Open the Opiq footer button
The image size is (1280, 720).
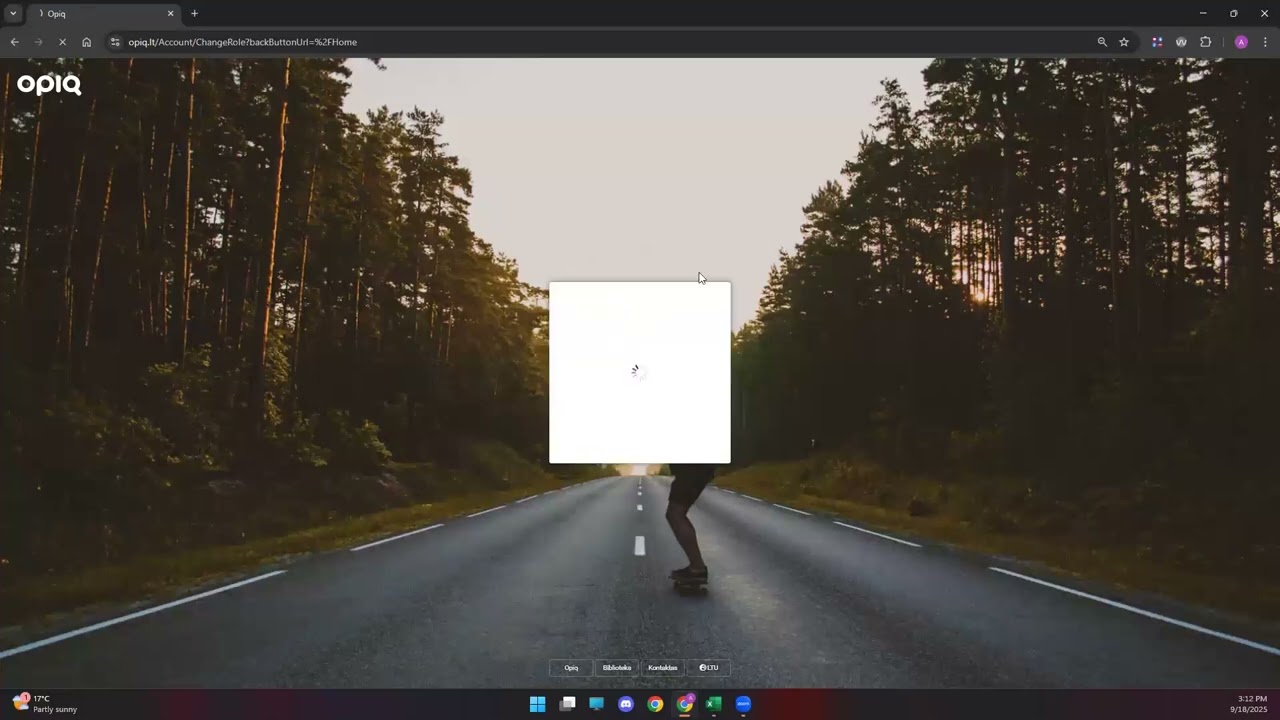571,668
